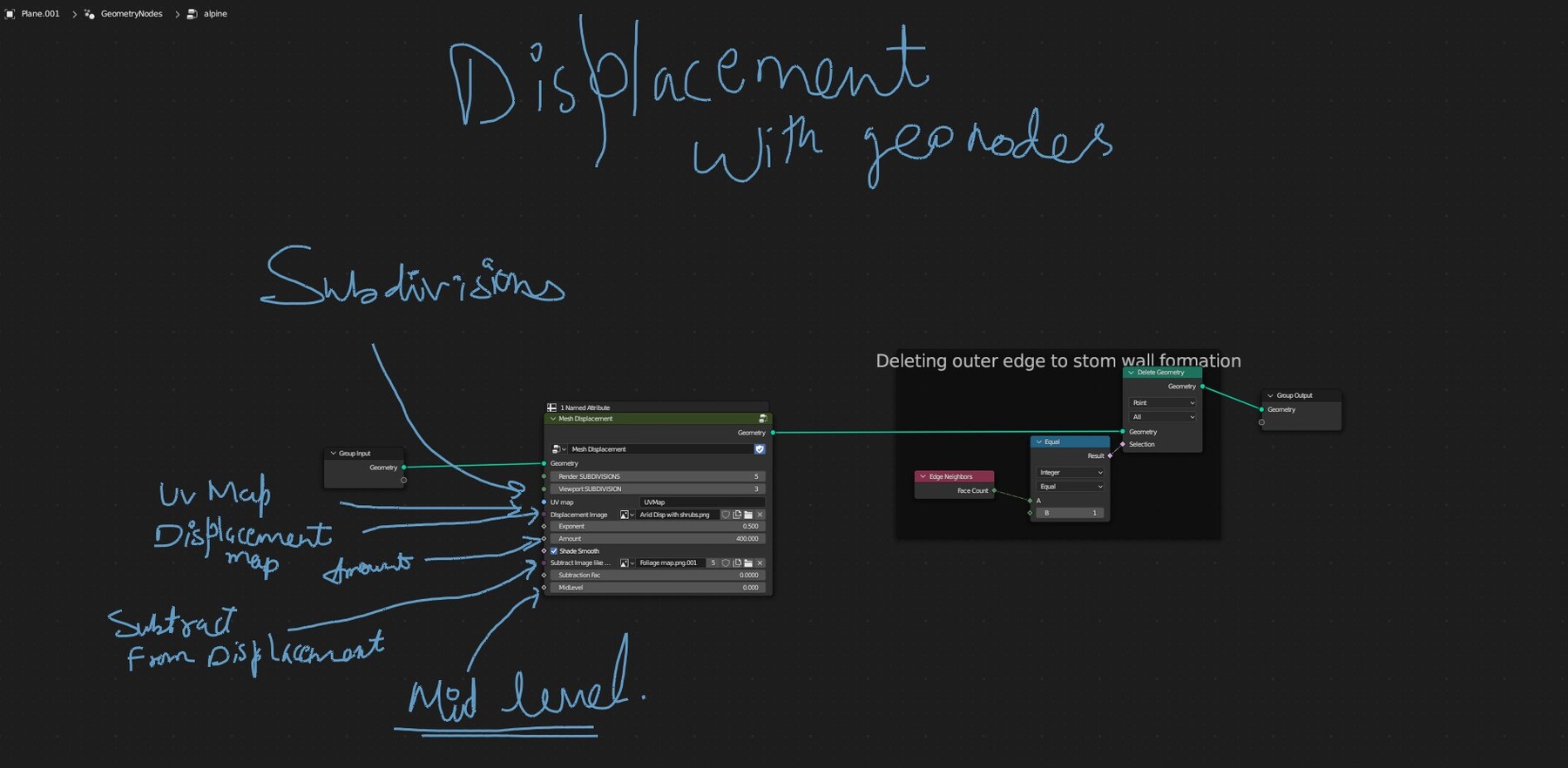Click the spreadsheet icon beside 1 Named Attribute
The image size is (1568, 768).
551,408
